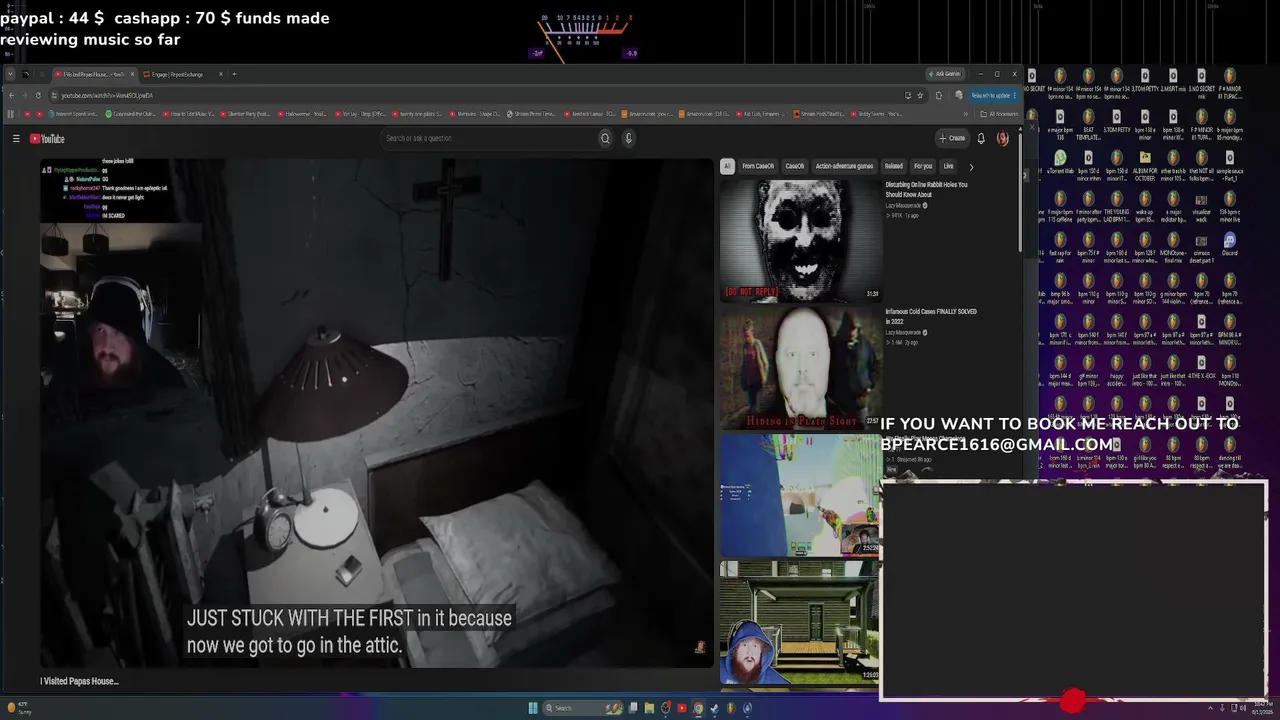Go to the YouTube home logo

(47, 139)
